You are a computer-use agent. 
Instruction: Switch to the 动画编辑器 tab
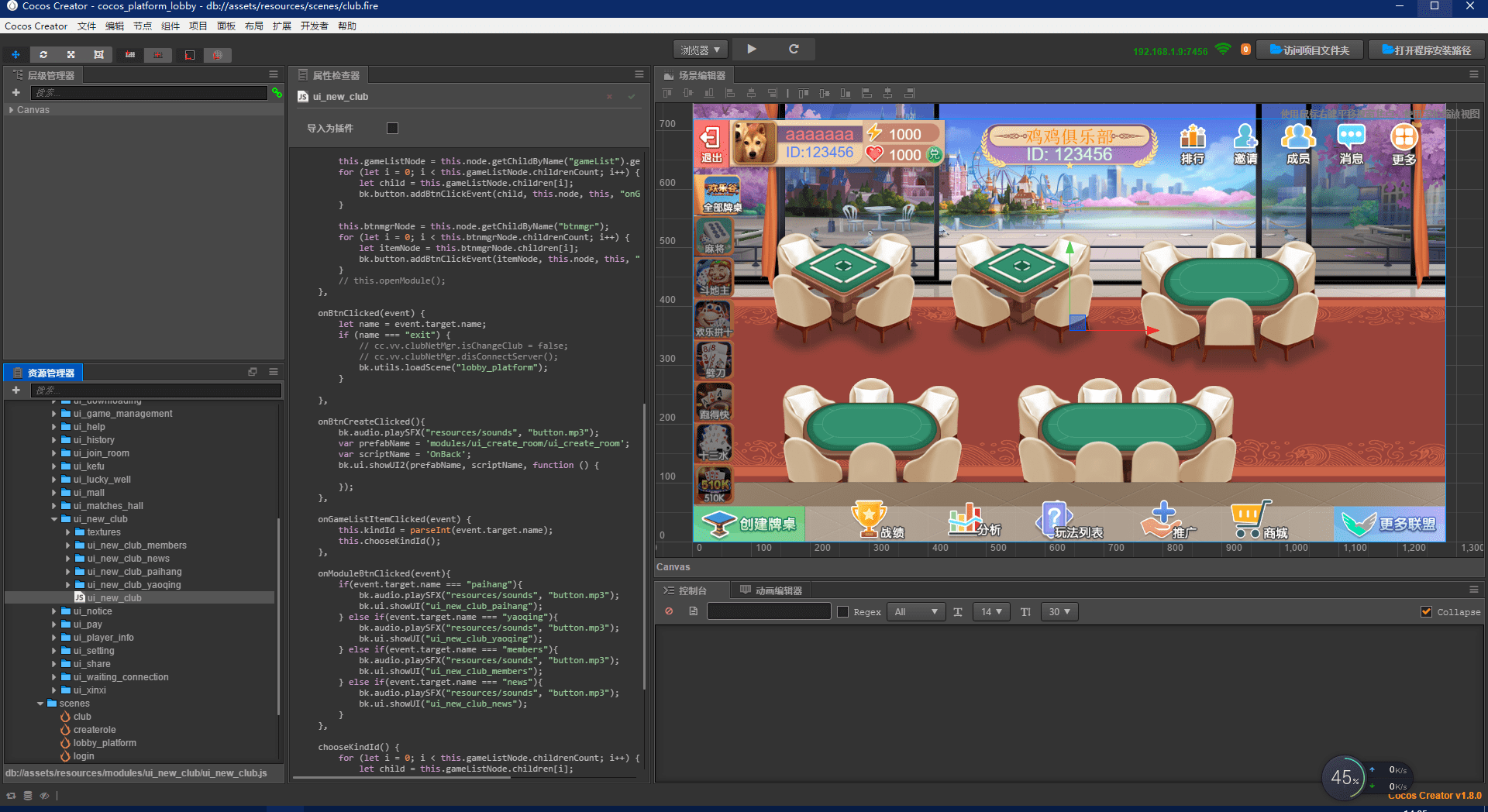[x=771, y=590]
